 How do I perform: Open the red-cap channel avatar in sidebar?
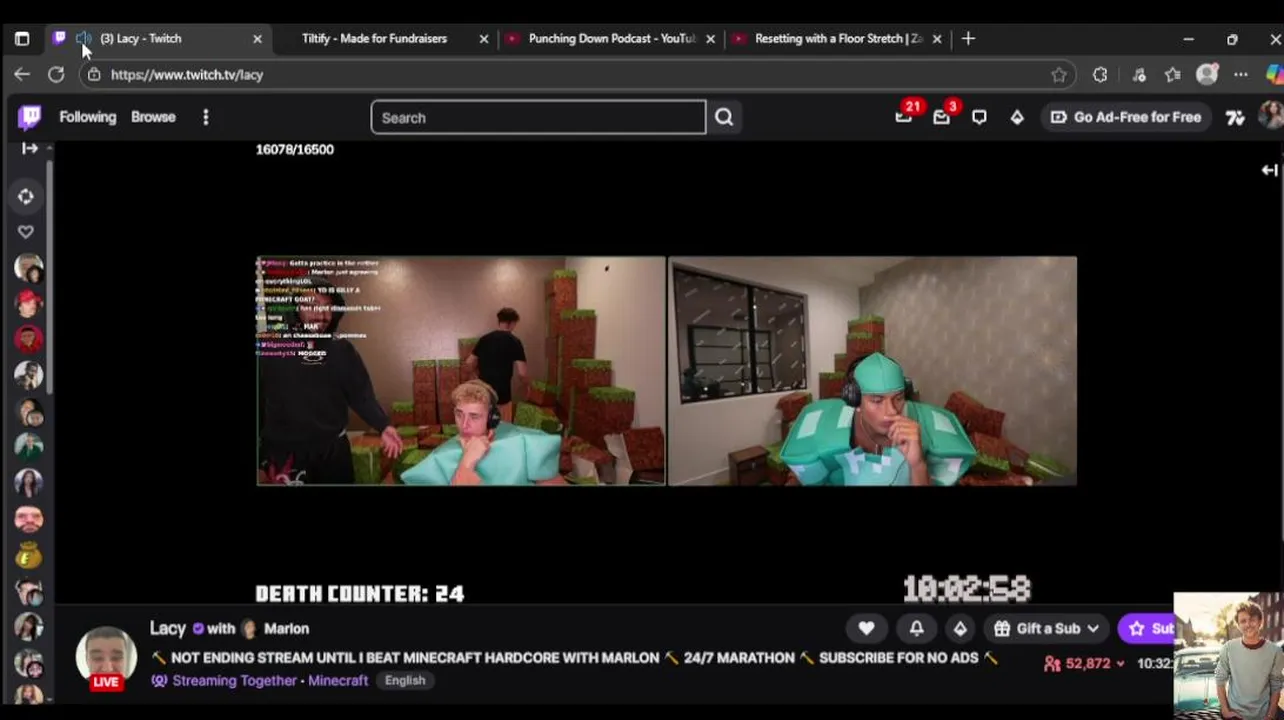pyautogui.click(x=28, y=302)
